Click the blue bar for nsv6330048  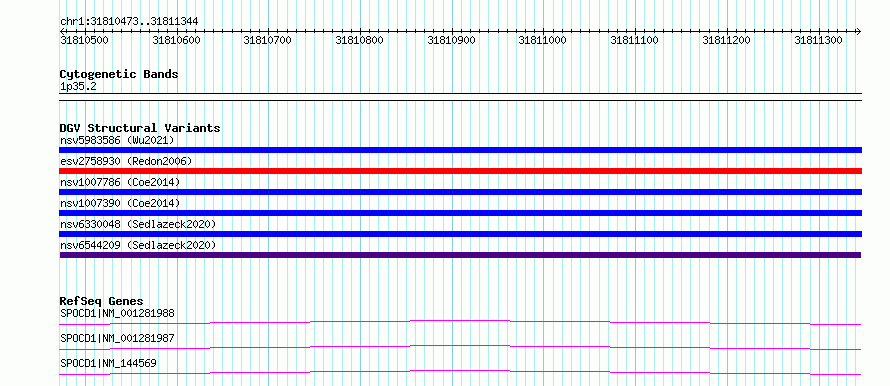click(460, 234)
